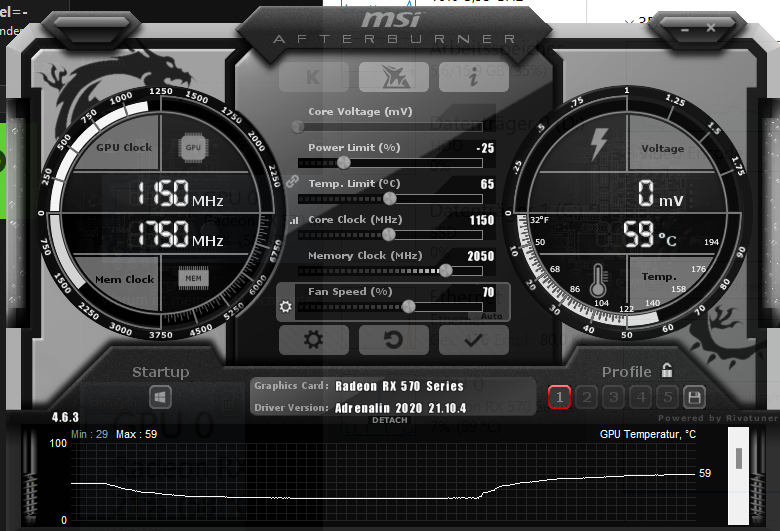Minimize the Afterburner window
The height and width of the screenshot is (531, 780).
(685, 30)
